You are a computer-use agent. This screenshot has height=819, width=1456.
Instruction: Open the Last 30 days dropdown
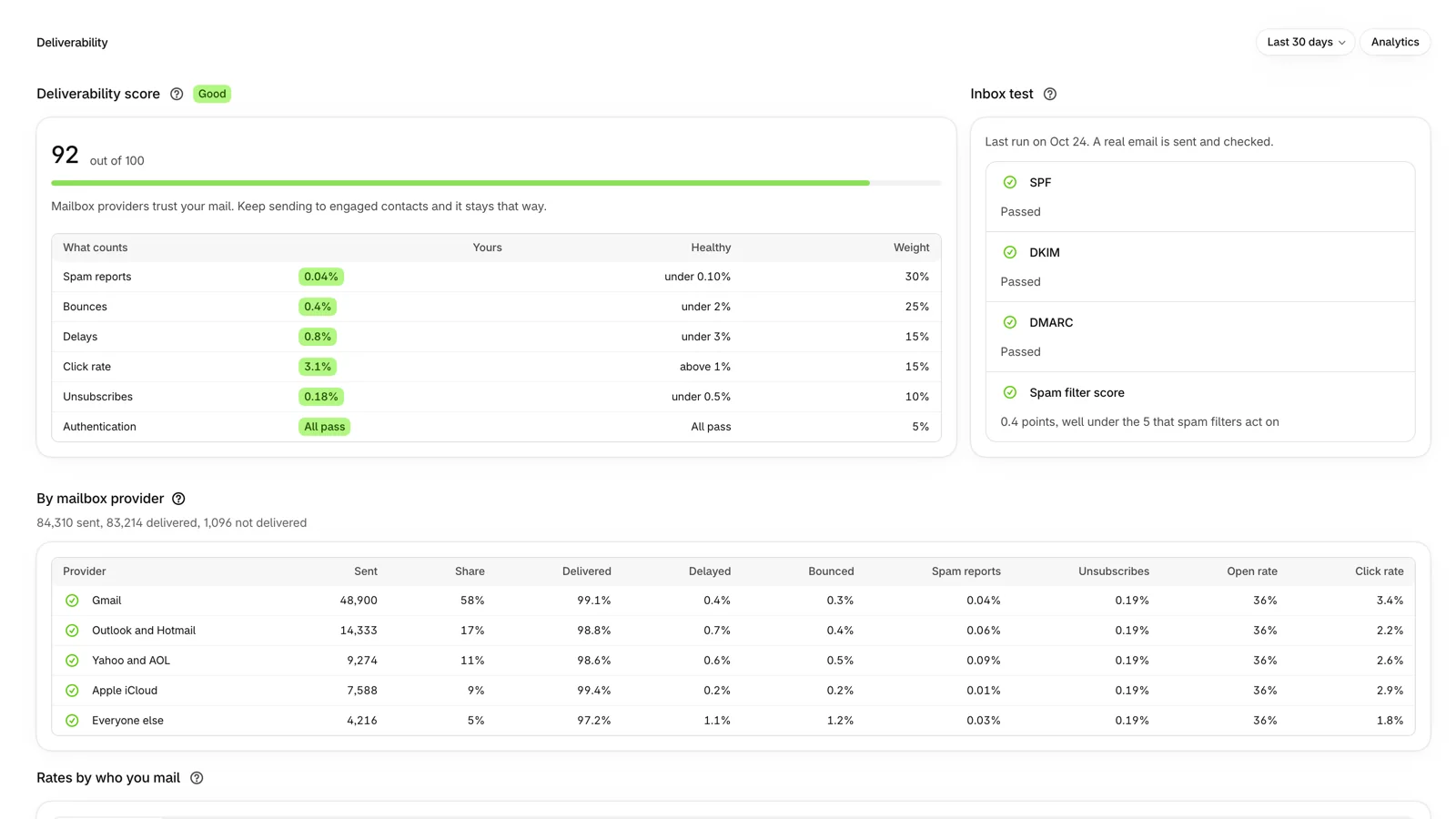[x=1305, y=42]
